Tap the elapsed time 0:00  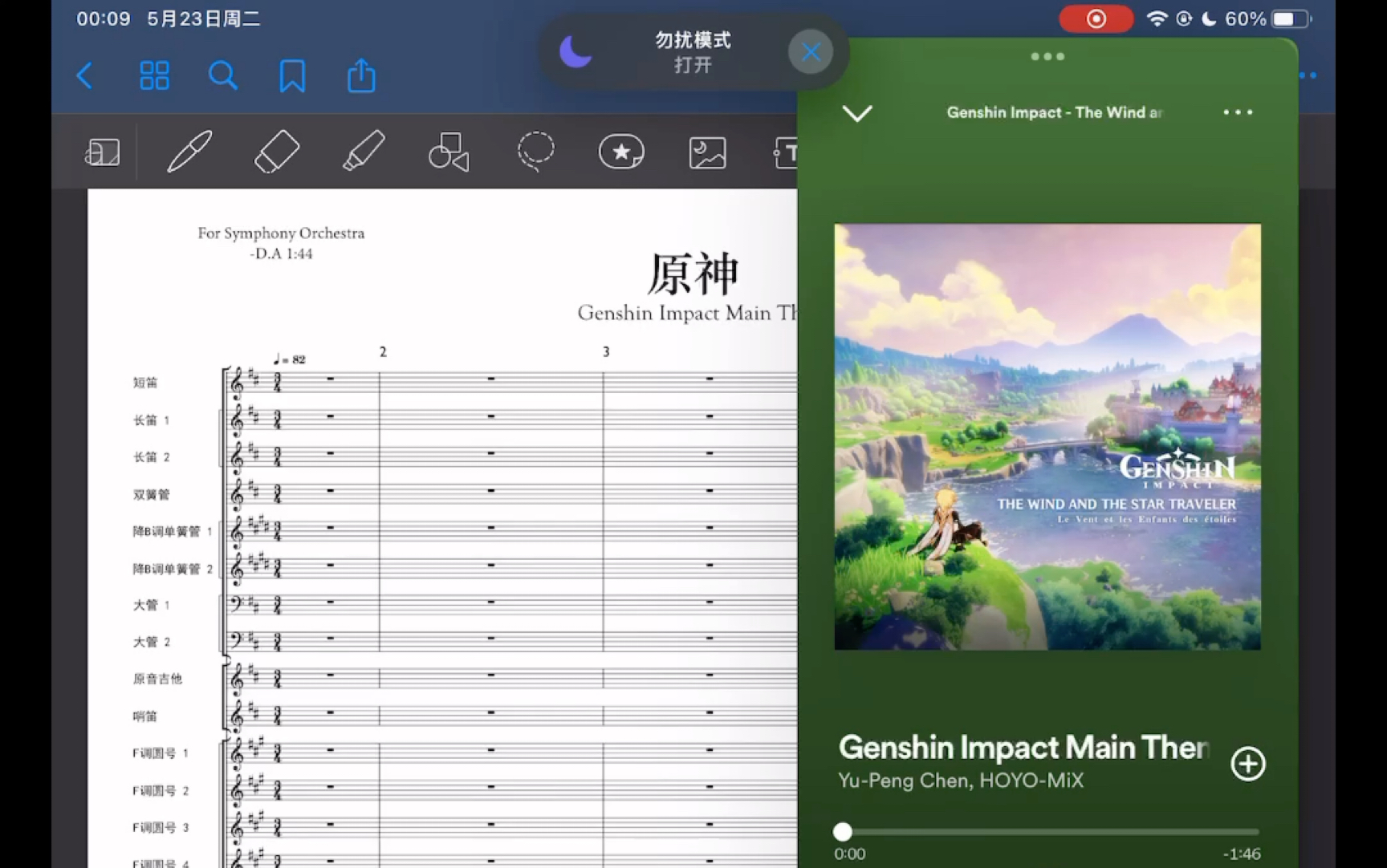849,854
